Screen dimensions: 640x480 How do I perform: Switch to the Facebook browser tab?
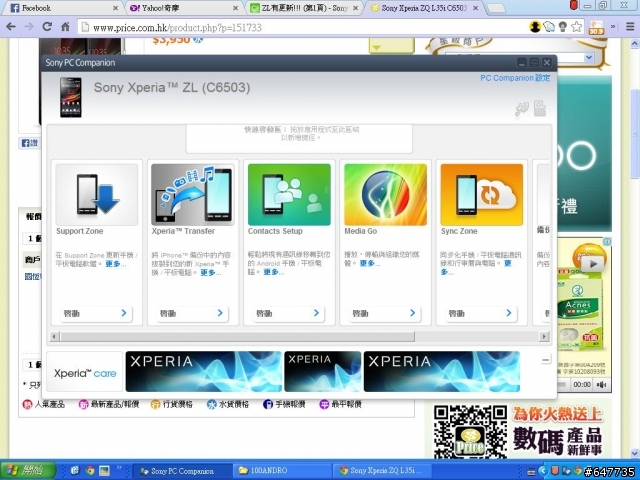(x=61, y=8)
